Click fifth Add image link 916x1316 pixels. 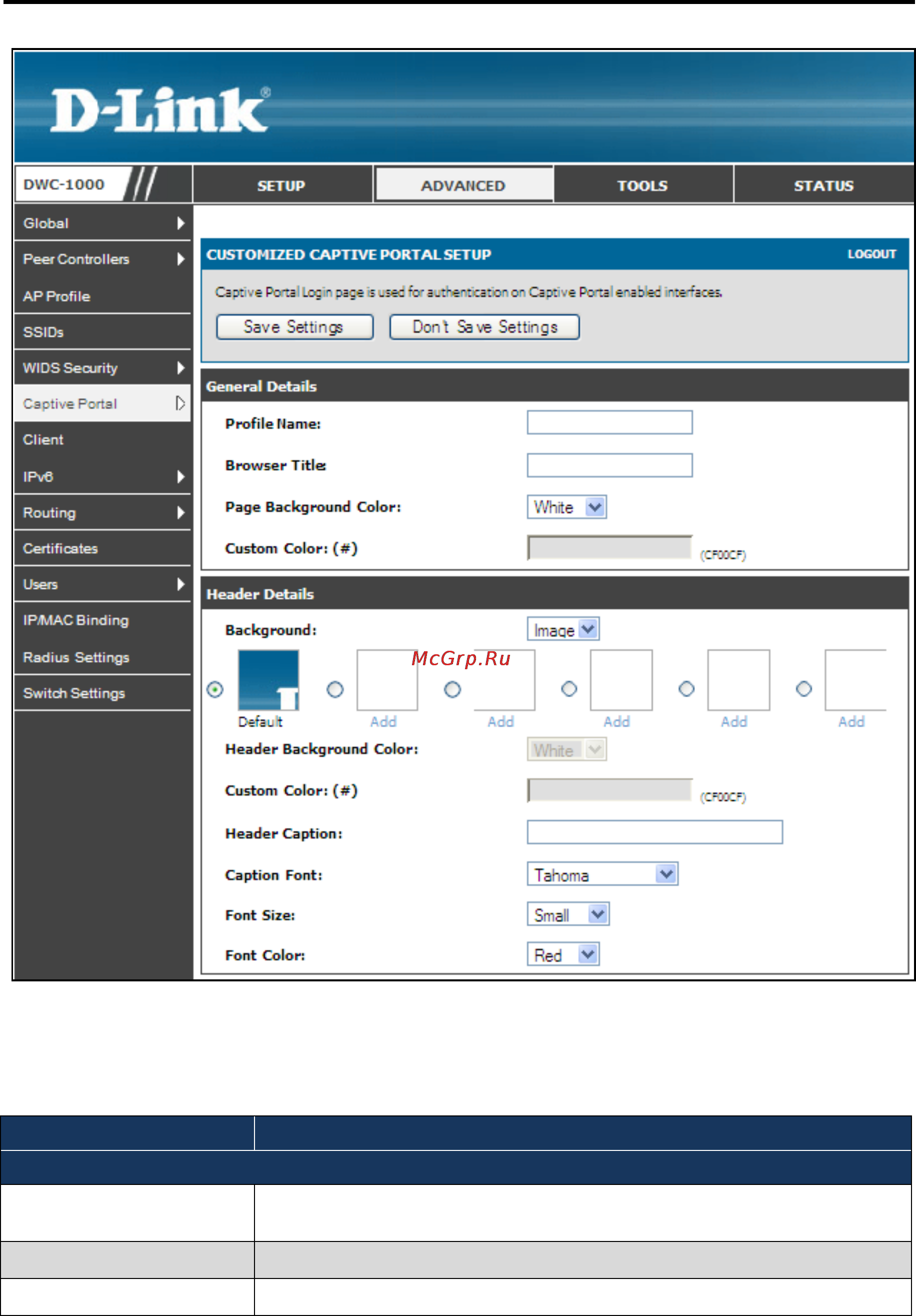coord(851,722)
